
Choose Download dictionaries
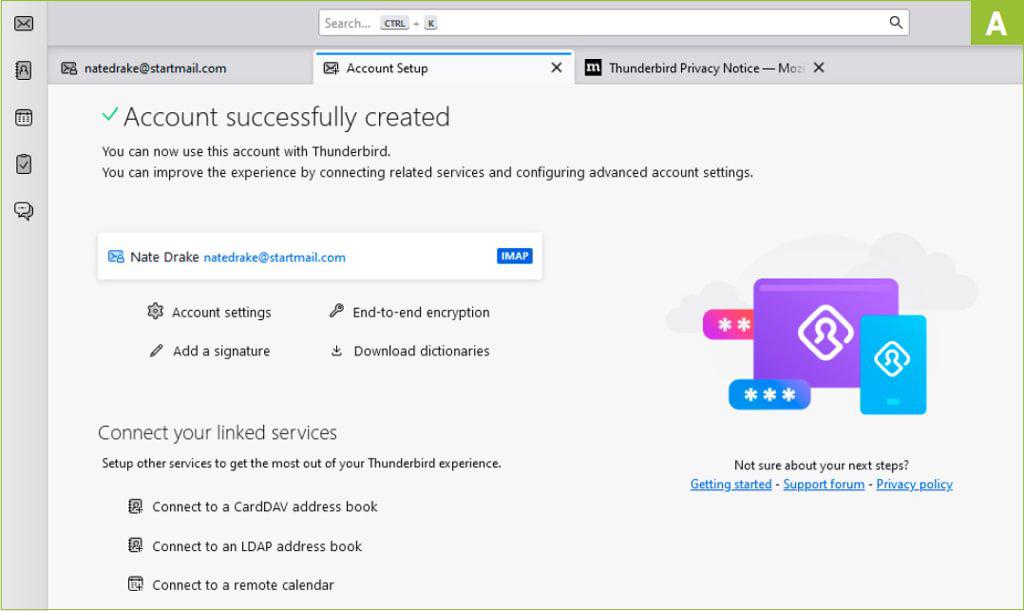pyautogui.click(x=409, y=351)
